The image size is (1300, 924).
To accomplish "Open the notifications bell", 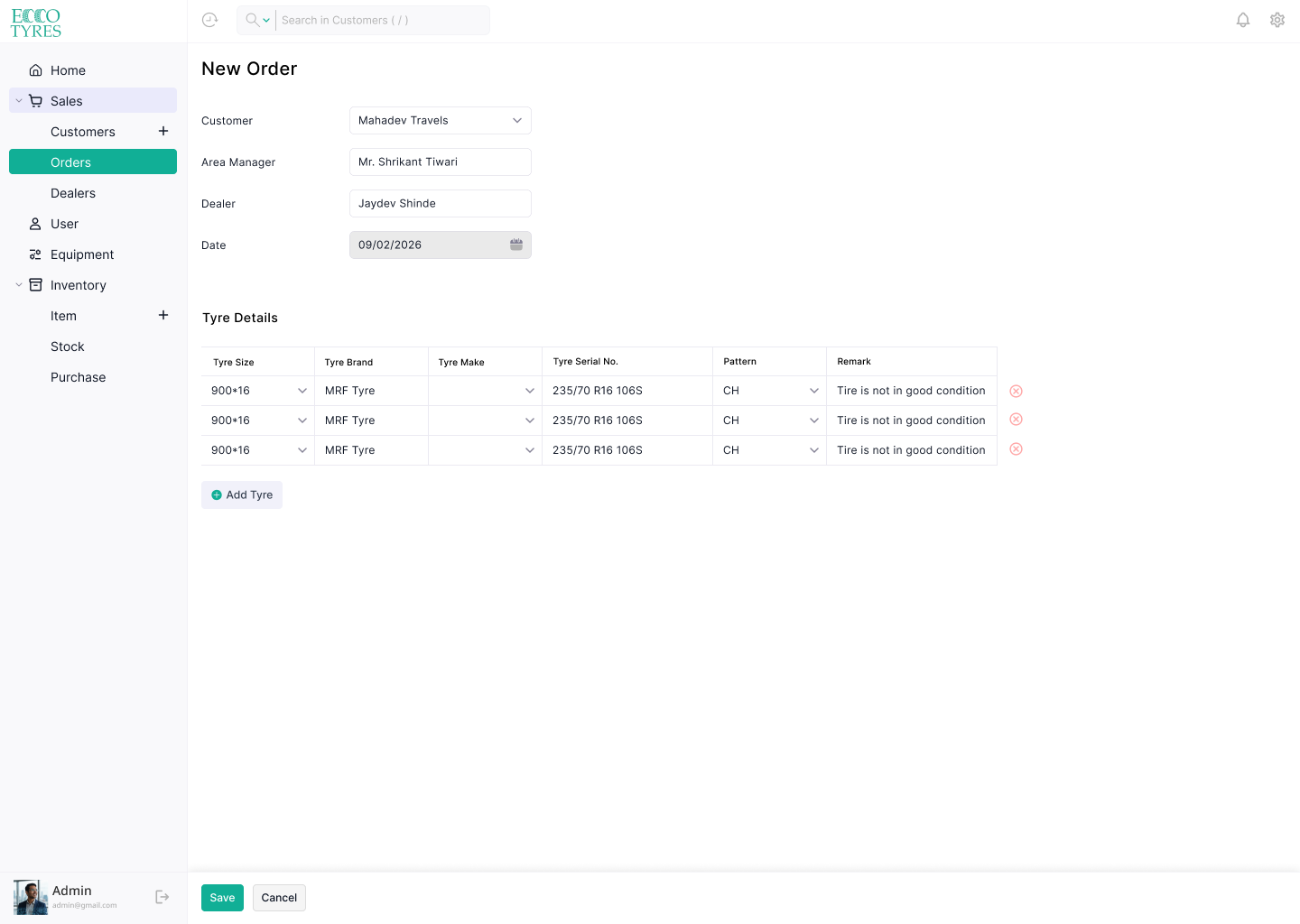I will click(x=1243, y=20).
